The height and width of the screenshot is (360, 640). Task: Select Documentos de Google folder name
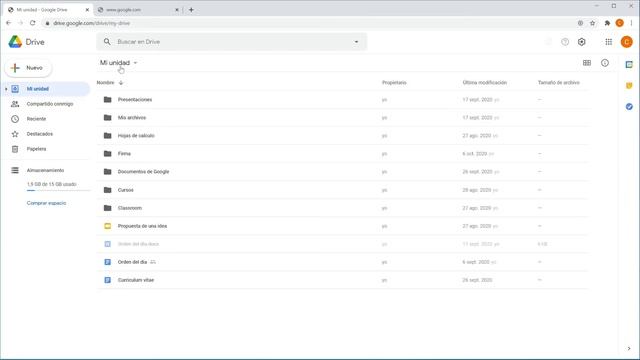coord(143,171)
